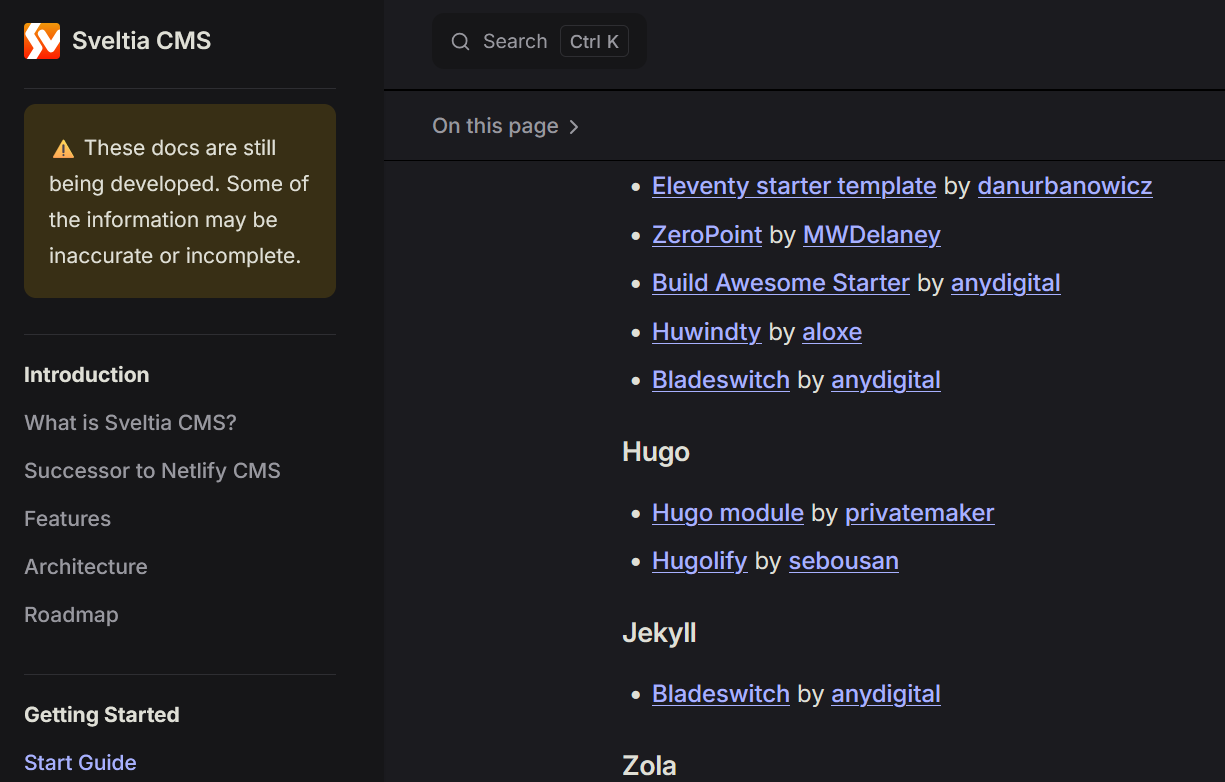This screenshot has width=1225, height=782.
Task: Open What is Sveltia CMS? page
Action: click(130, 423)
